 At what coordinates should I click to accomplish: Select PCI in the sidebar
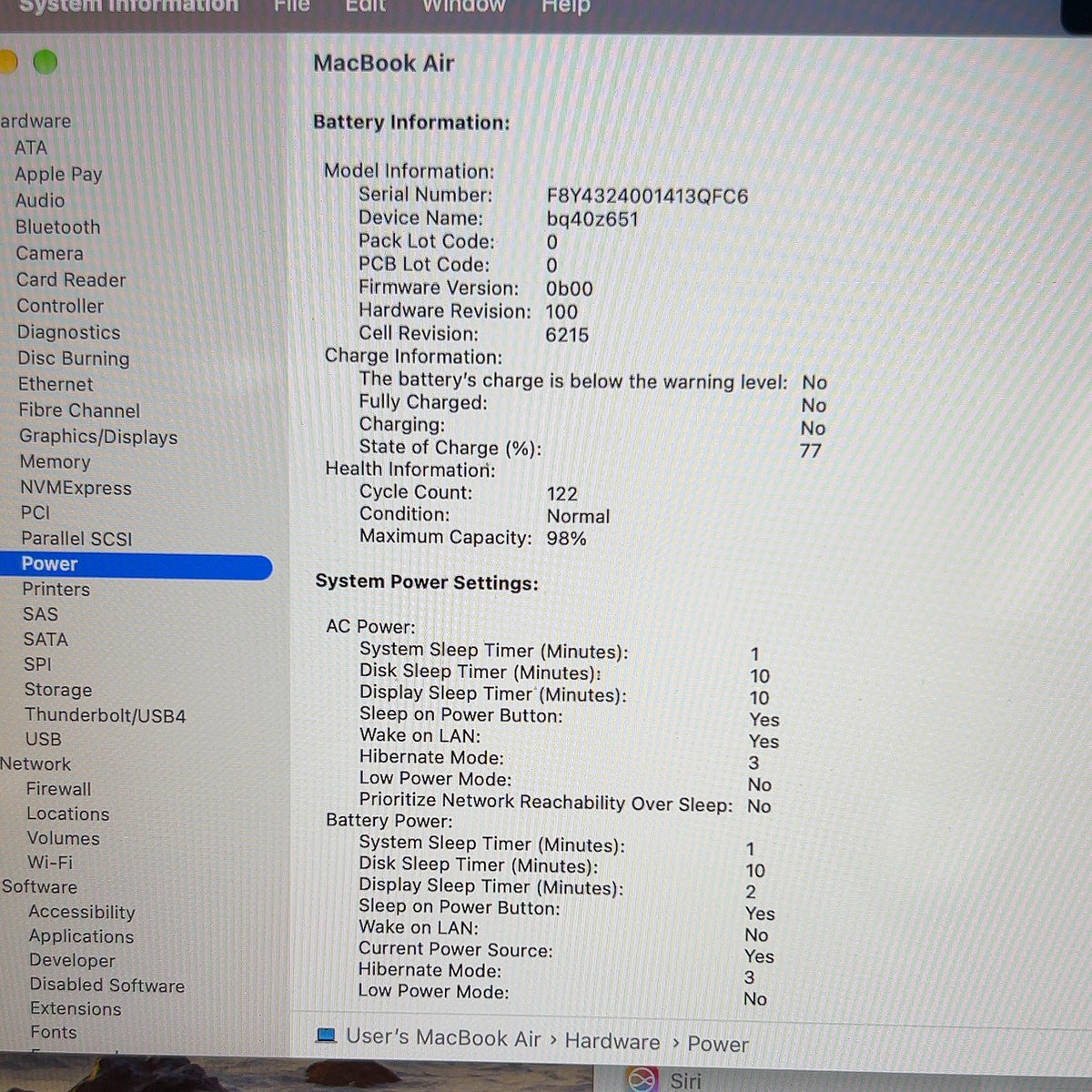pyautogui.click(x=35, y=512)
